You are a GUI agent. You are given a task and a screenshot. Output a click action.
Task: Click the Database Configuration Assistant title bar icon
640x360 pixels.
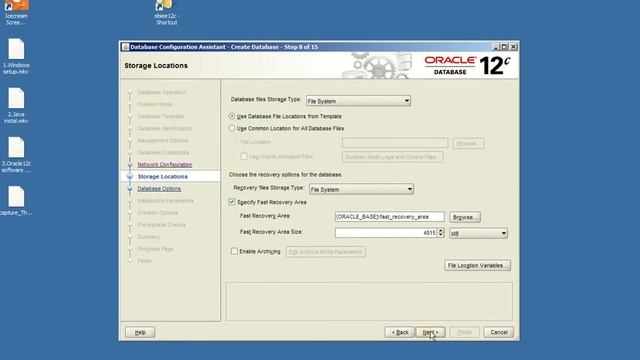(125, 47)
